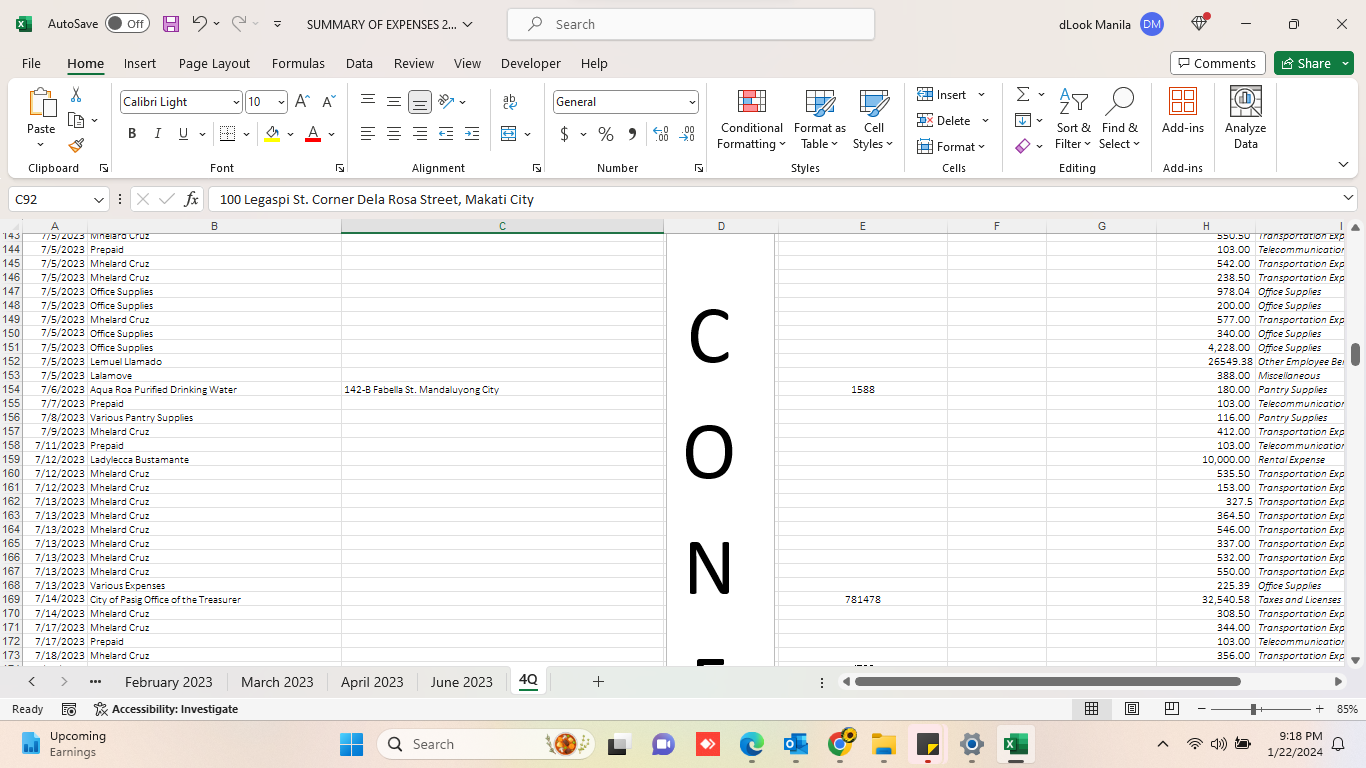Click the Save icon in title bar
This screenshot has width=1366, height=768.
(x=171, y=24)
